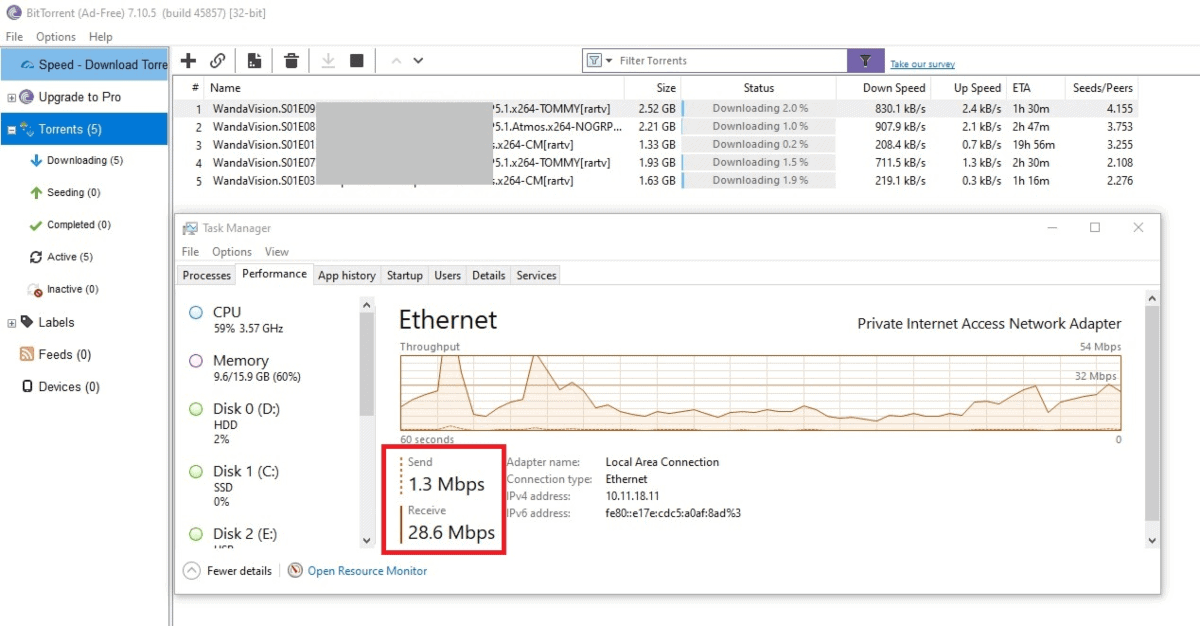1200x626 pixels.
Task: Switch to App history tab
Action: click(x=347, y=275)
